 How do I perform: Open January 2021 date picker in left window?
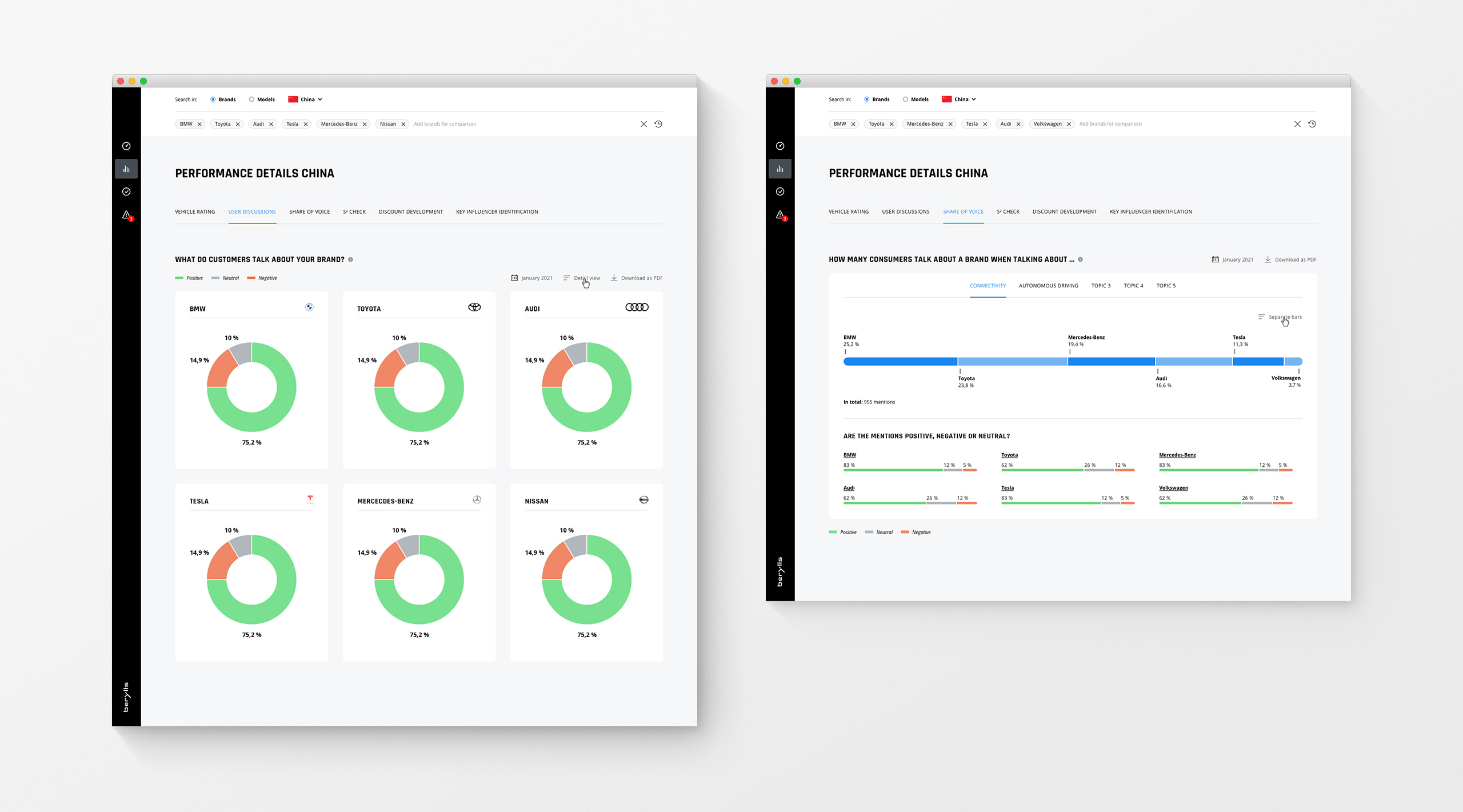[531, 278]
